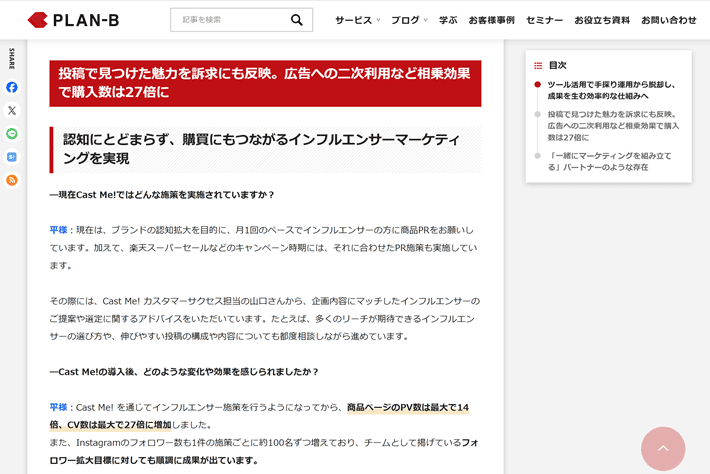The height and width of the screenshot is (474, 710).
Task: Open the お役立ち資料 menu item
Action: point(602,20)
